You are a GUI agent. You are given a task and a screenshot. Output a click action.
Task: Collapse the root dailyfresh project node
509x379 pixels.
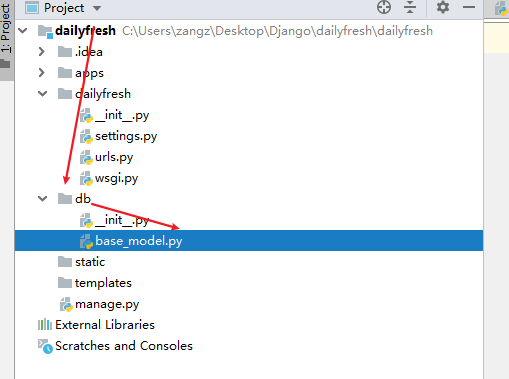[x=23, y=31]
